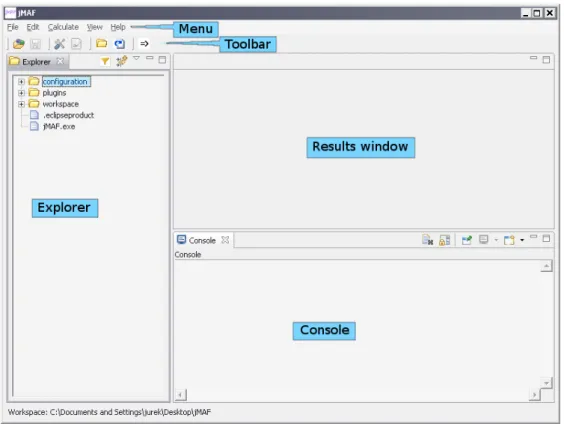Screen dimensions: 564x424
Task: Click the yellow funnel filter icon in Explorer
Action: click(x=105, y=61)
